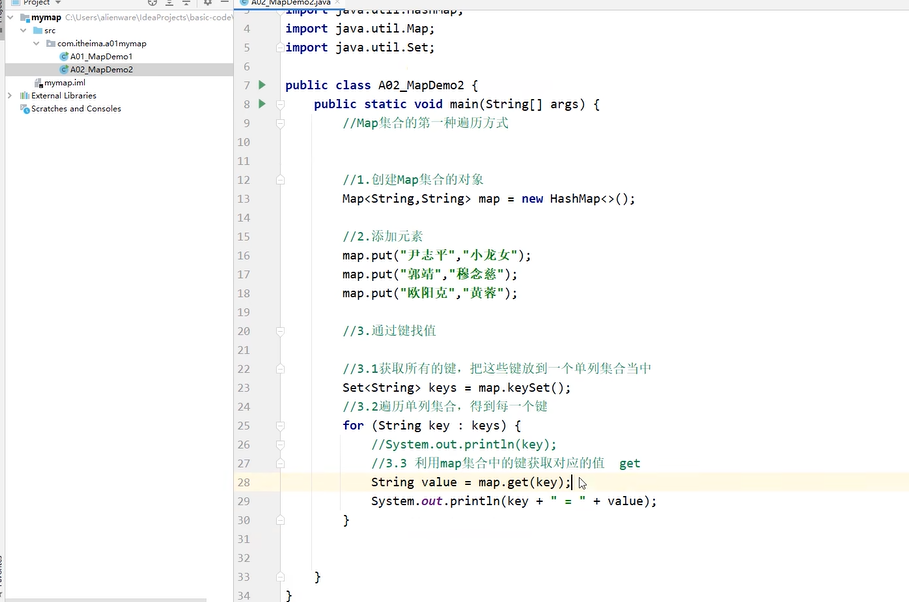
Task: Click the A02_MapDemo2 class file icon
Action: (x=64, y=69)
